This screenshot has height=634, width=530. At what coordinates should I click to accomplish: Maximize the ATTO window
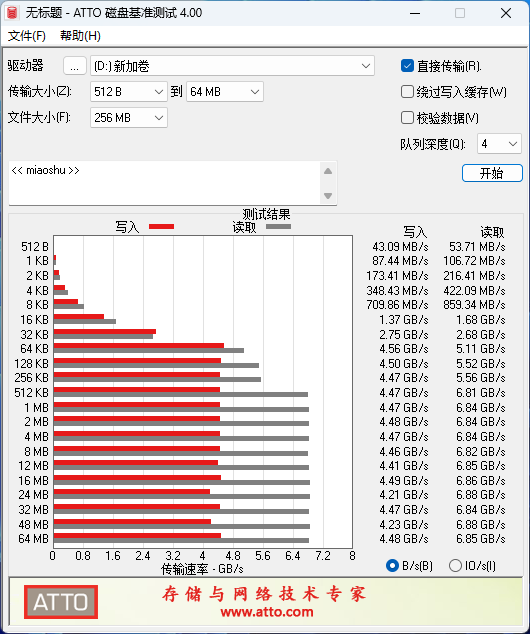tap(460, 13)
